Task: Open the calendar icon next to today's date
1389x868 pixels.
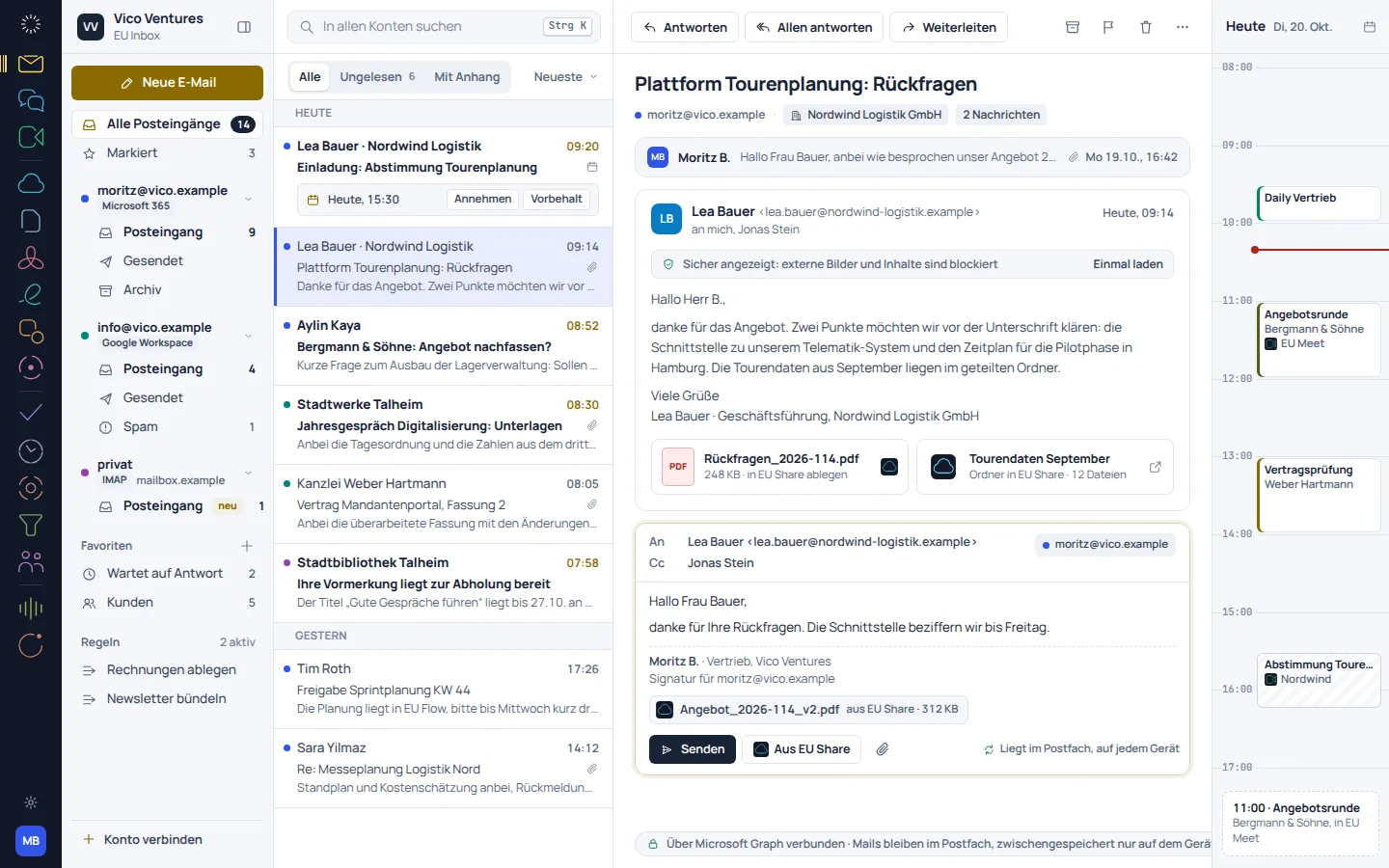Action: click(x=1370, y=27)
